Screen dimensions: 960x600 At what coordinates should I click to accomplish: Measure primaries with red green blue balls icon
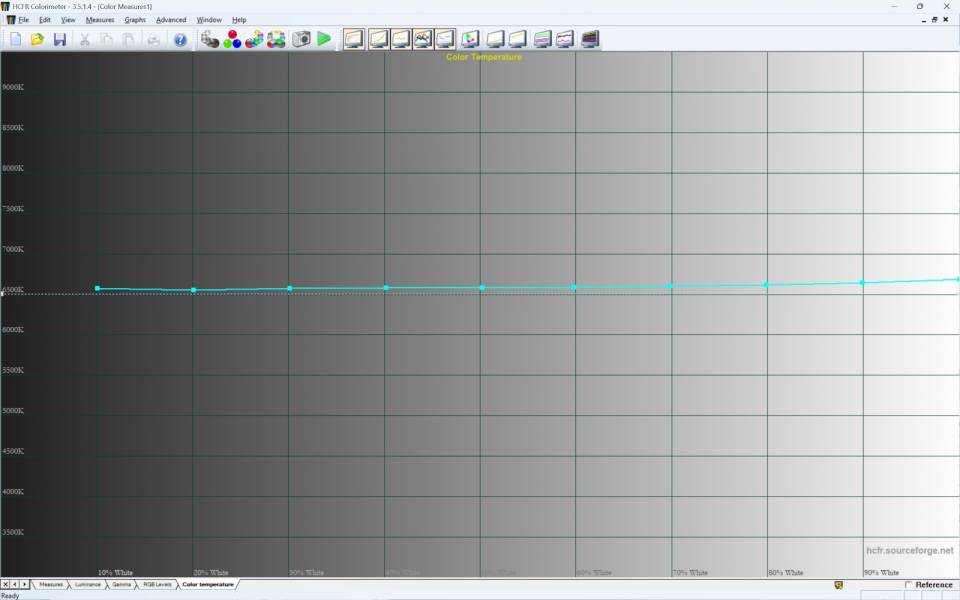tap(232, 39)
